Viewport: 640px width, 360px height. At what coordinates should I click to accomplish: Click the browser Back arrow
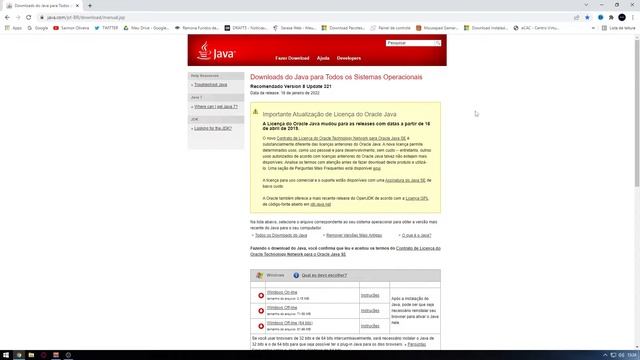point(7,18)
